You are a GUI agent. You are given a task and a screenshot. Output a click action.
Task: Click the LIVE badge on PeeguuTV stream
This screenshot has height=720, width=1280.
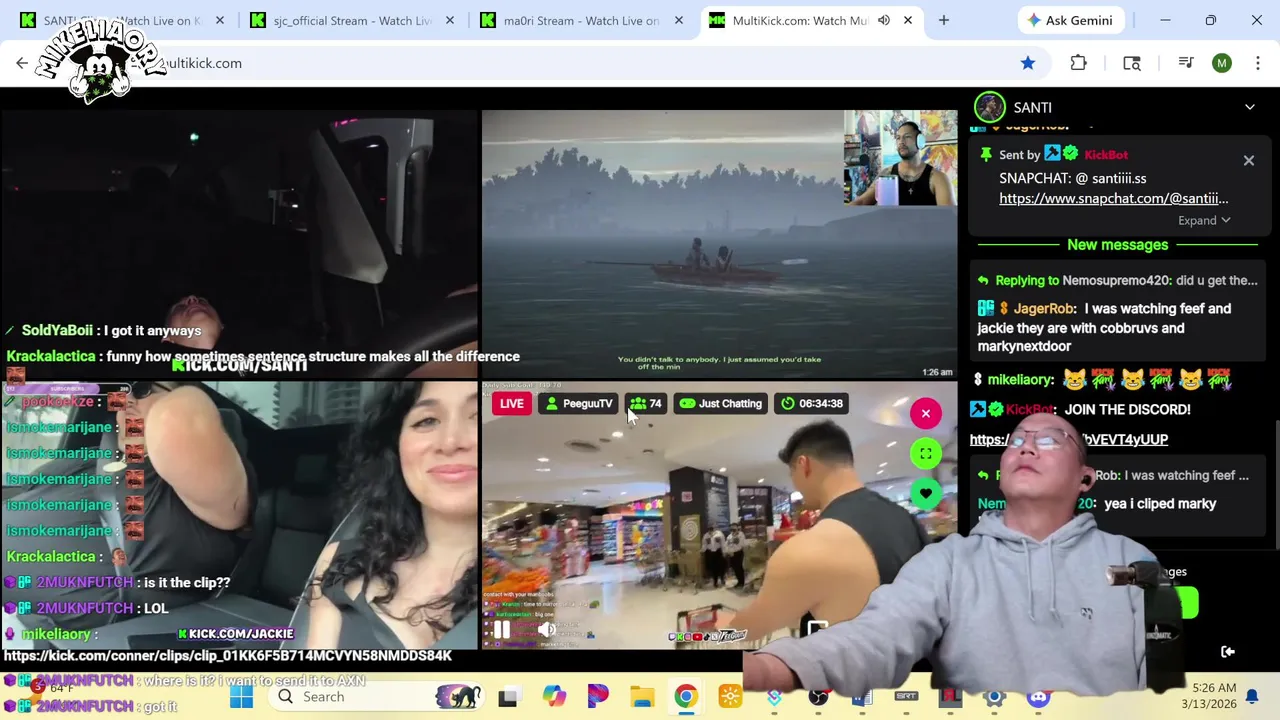click(x=511, y=403)
